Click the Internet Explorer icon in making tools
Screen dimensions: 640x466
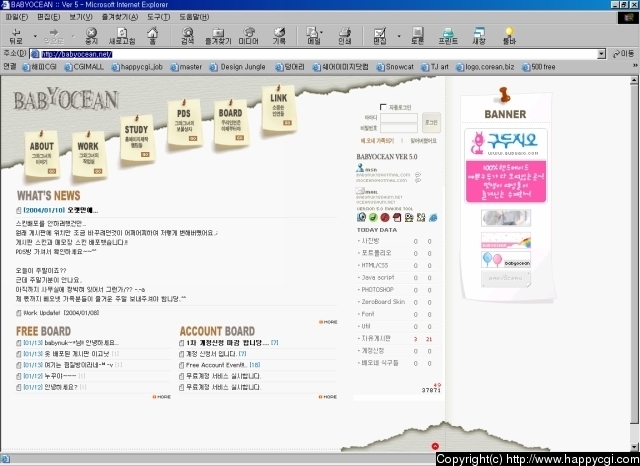coord(433,217)
